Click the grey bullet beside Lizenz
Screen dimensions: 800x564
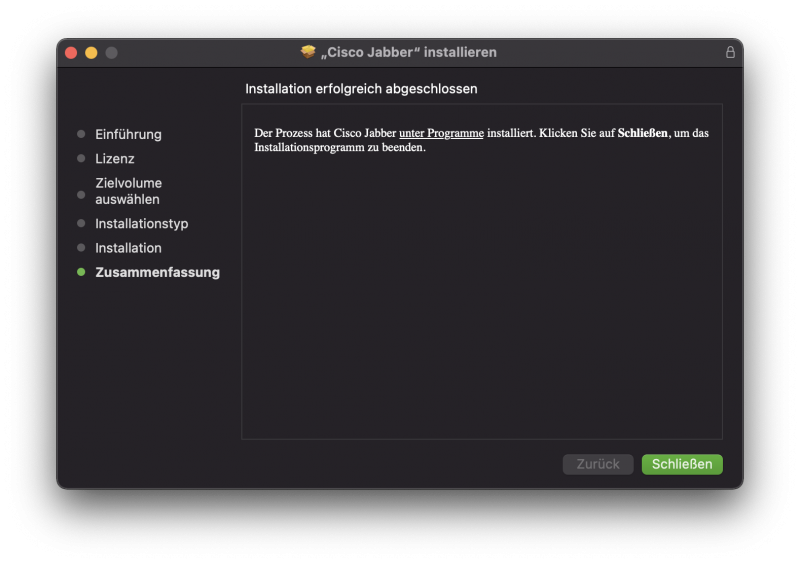[x=81, y=158]
